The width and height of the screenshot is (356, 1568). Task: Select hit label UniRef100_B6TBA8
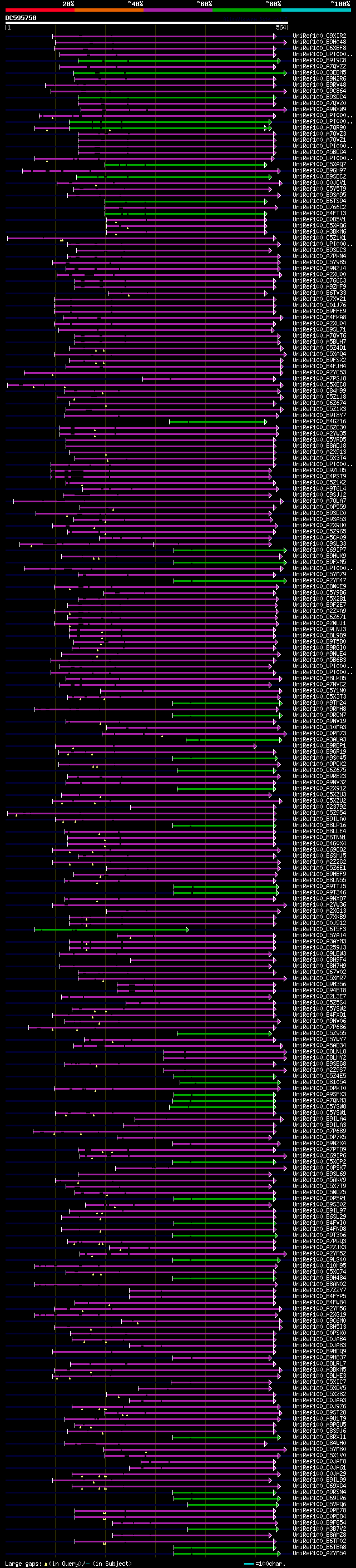coord(319,1547)
